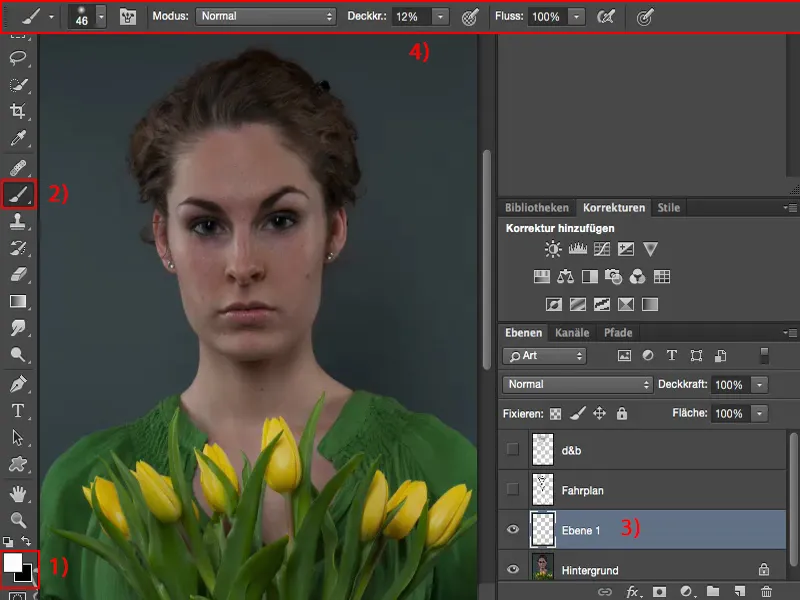Select the History Brush tool
The image size is (800, 600).
click(x=18, y=248)
